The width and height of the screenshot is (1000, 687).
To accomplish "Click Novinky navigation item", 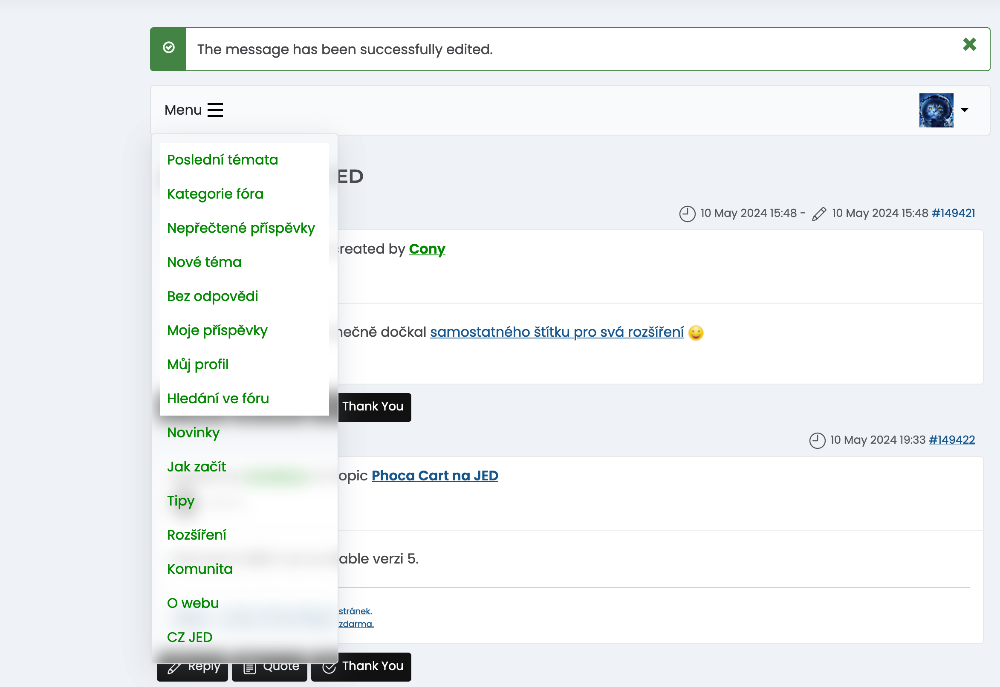I will (x=193, y=433).
